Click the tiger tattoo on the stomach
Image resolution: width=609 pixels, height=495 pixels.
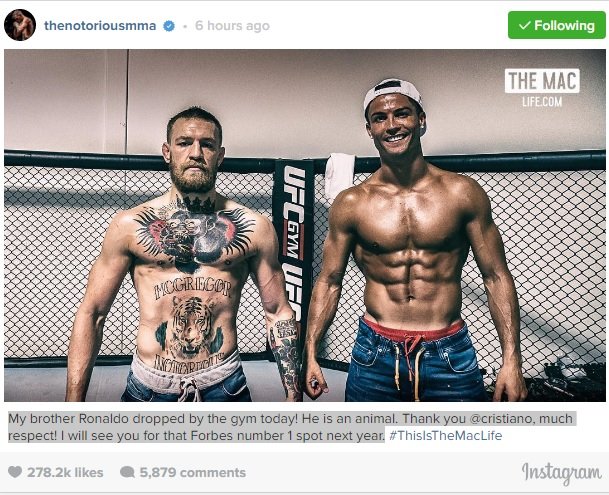[190, 326]
